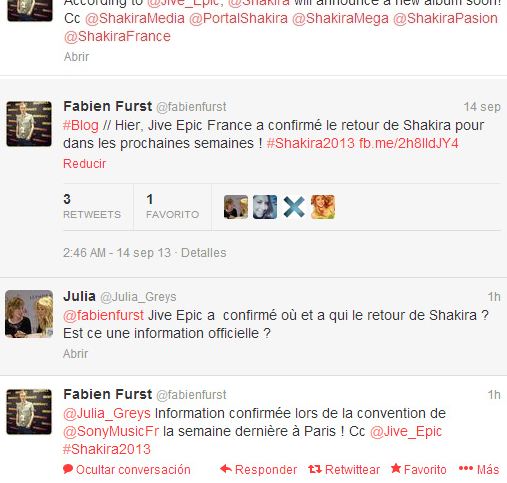Open the dark-haired woman retweeter avatar

pyautogui.click(x=265, y=207)
